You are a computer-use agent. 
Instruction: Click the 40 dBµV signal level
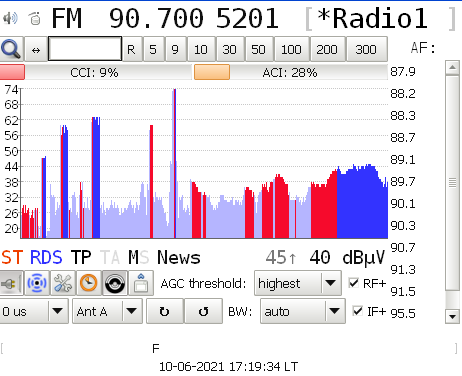coord(347,258)
